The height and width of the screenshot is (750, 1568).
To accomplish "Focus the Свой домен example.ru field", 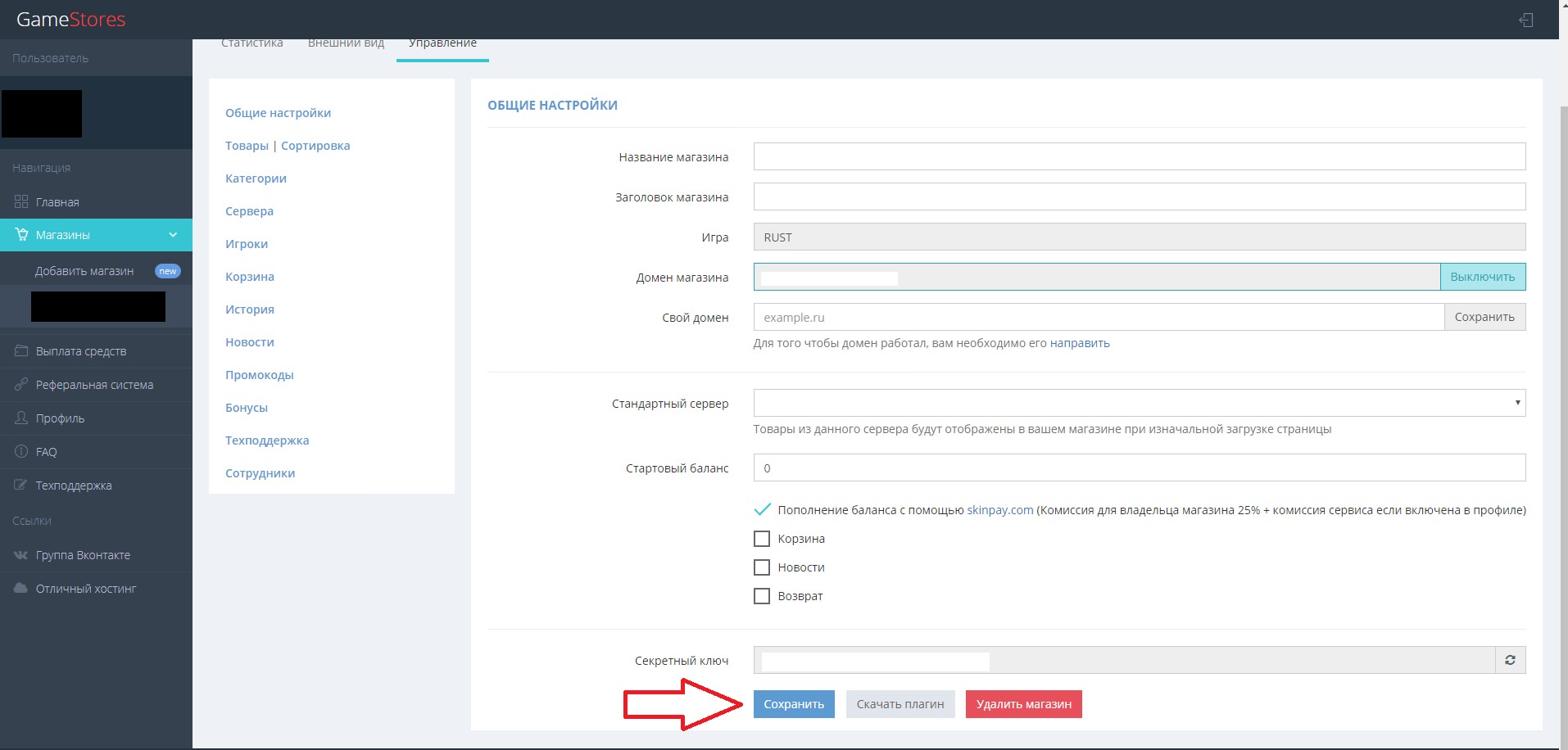I will coord(1099,317).
